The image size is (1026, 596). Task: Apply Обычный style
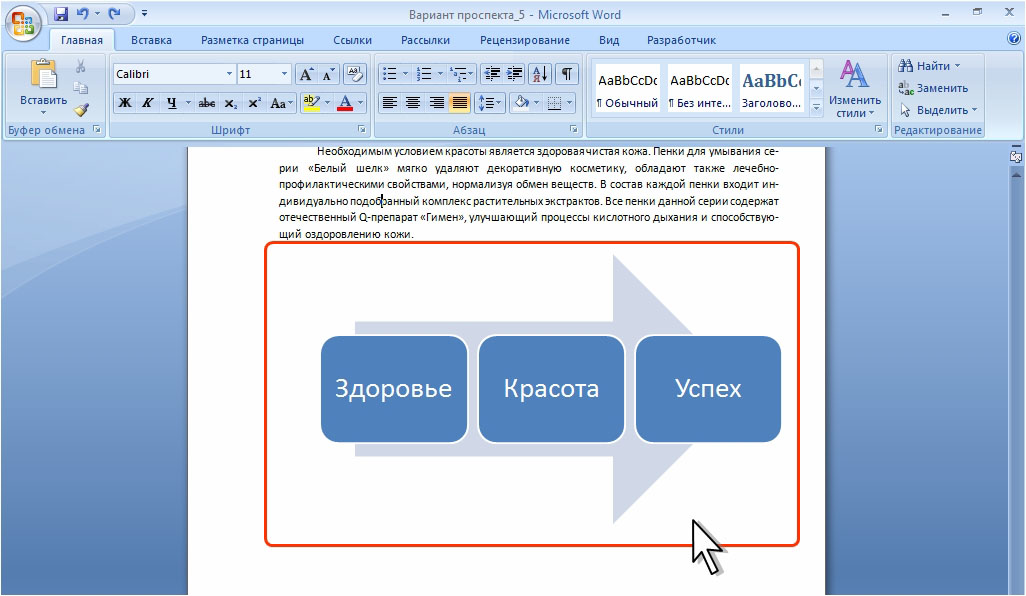click(x=627, y=90)
